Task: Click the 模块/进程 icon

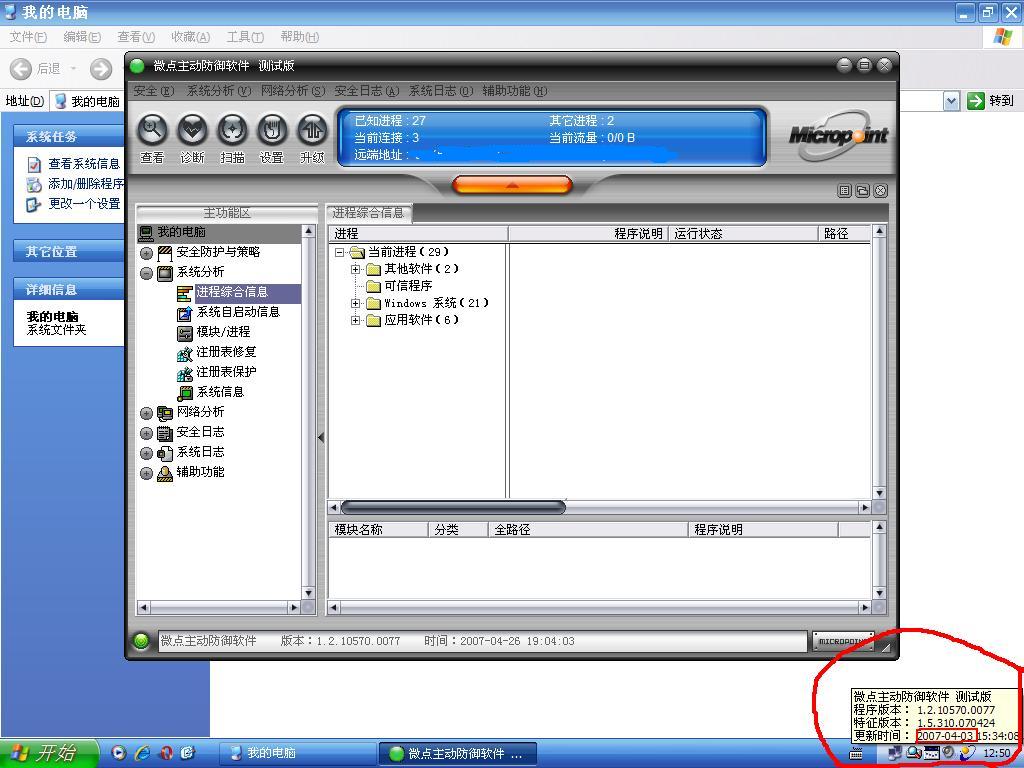Action: pyautogui.click(x=185, y=333)
